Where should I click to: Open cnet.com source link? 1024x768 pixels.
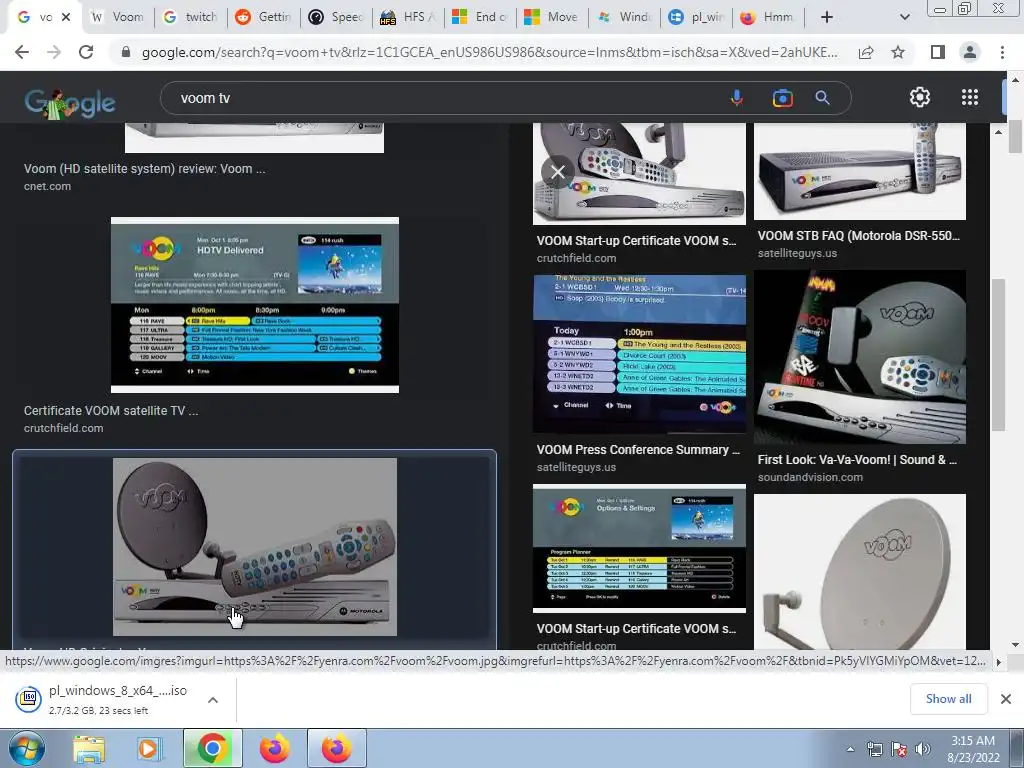47,186
